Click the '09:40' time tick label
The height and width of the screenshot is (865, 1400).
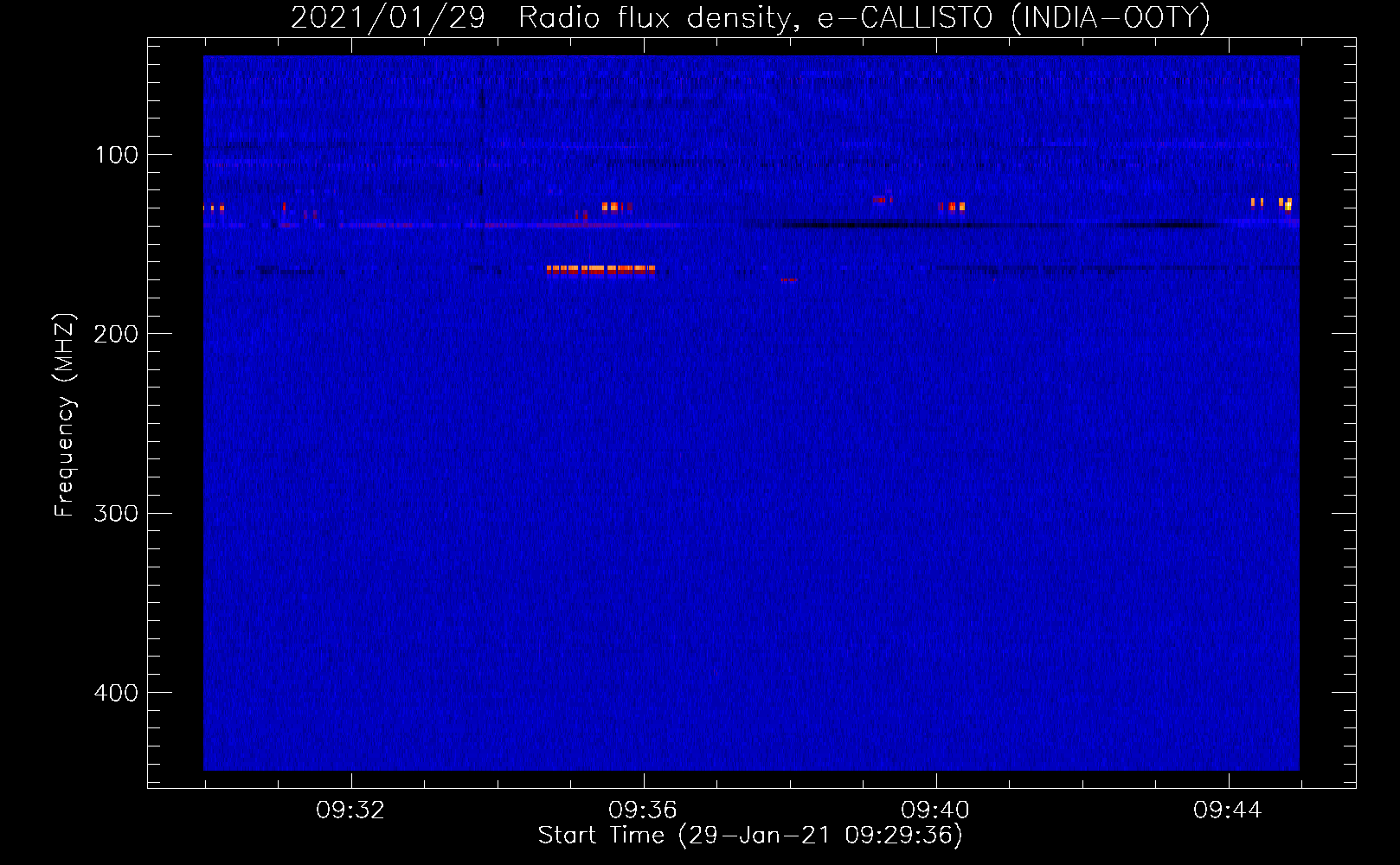935,811
